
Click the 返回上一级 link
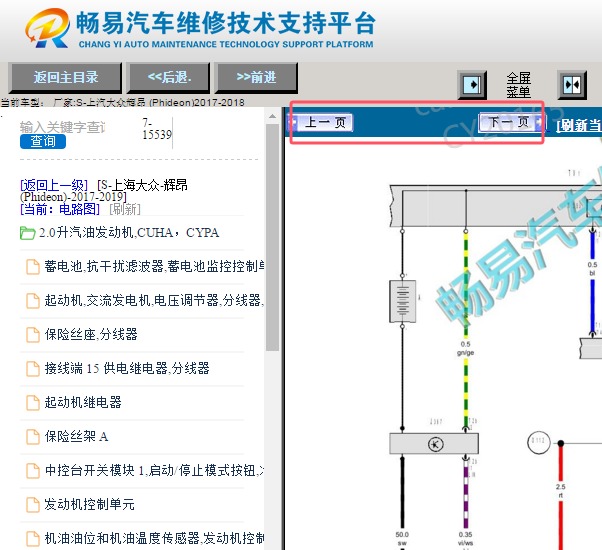(54, 185)
